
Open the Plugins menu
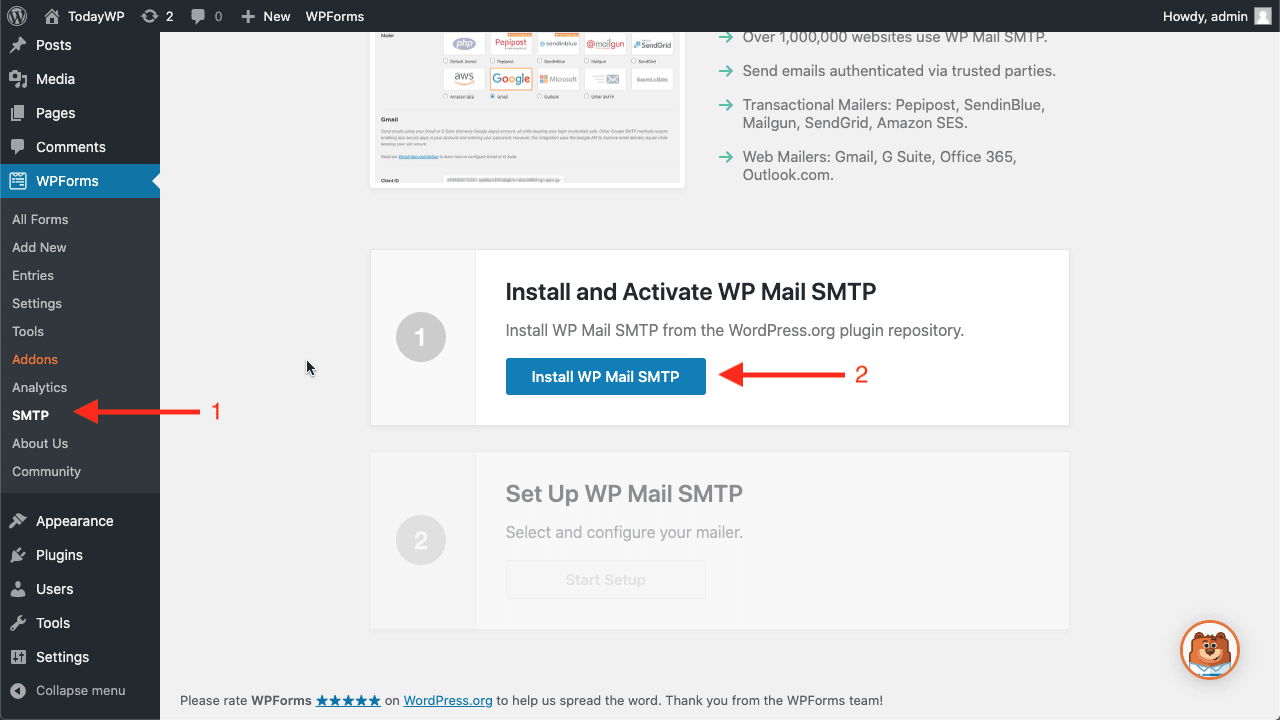[x=80, y=555]
